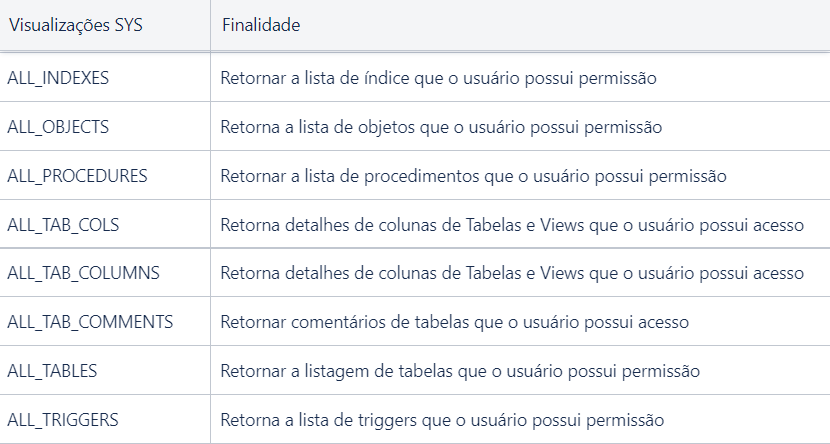Select the ALL_TRIGGERS cell
The image size is (830, 444).
[105, 420]
